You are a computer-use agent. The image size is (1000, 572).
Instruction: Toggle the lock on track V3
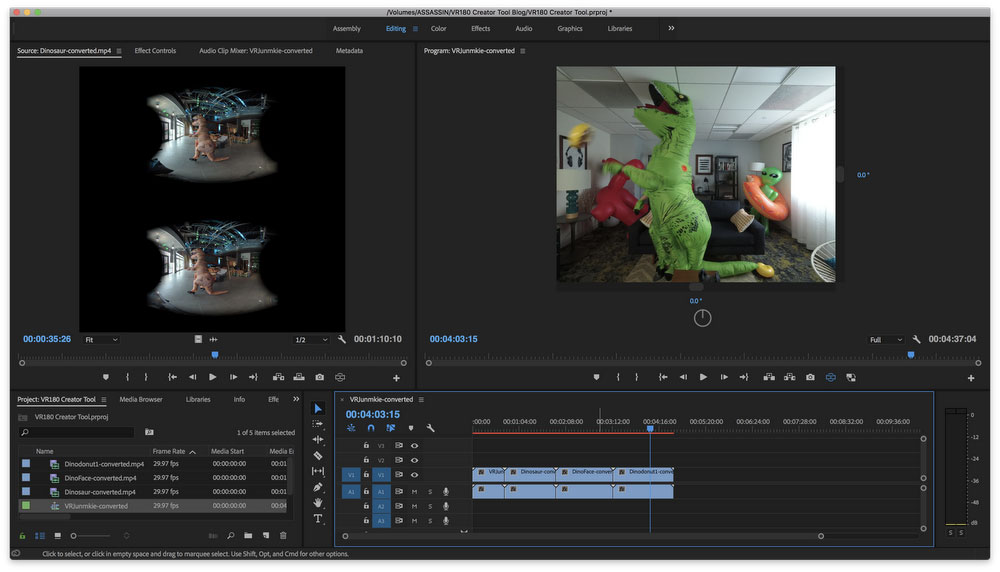tap(366, 445)
